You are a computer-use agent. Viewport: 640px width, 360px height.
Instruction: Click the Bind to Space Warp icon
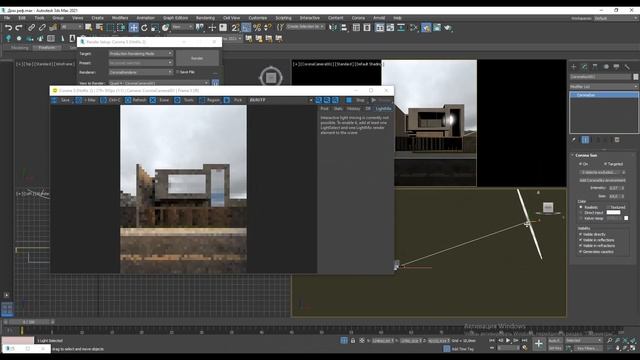click(53, 27)
